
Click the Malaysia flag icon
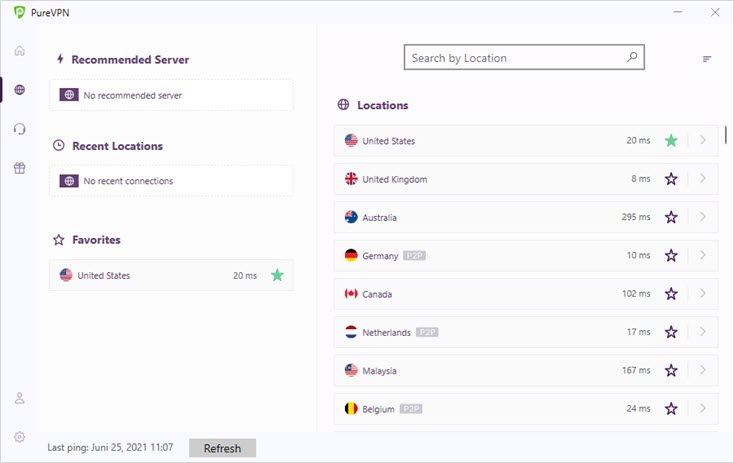[x=351, y=370]
